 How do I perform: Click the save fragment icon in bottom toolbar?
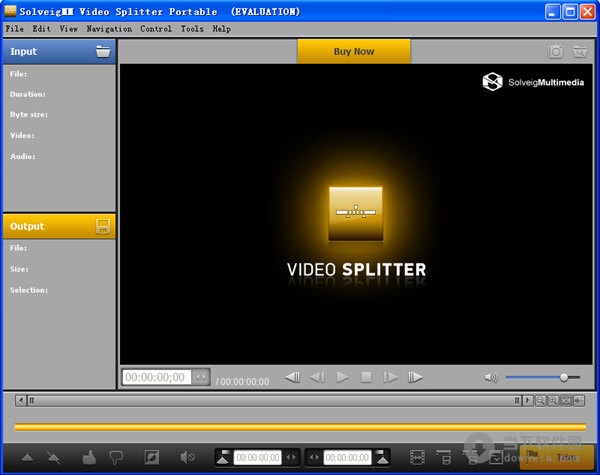pyautogui.click(x=444, y=457)
